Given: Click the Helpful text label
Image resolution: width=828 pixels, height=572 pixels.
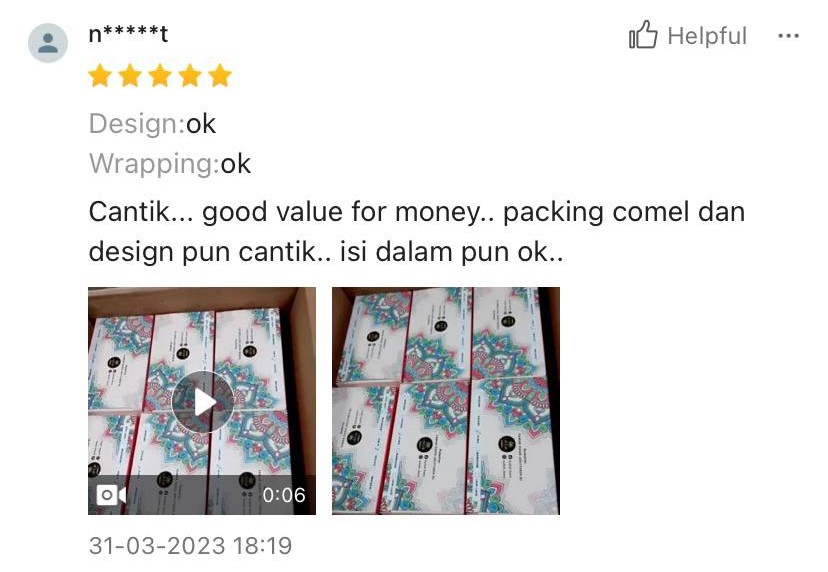Looking at the screenshot, I should tap(707, 36).
